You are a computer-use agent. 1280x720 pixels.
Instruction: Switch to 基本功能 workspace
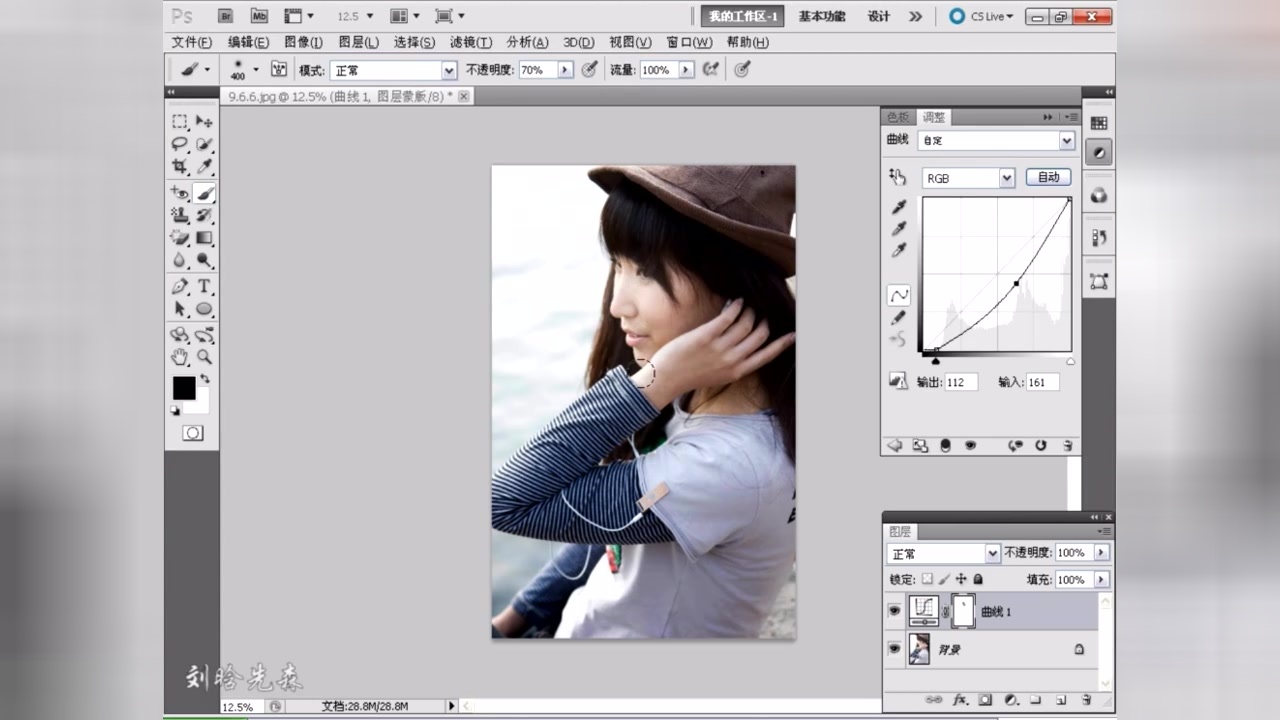822,16
